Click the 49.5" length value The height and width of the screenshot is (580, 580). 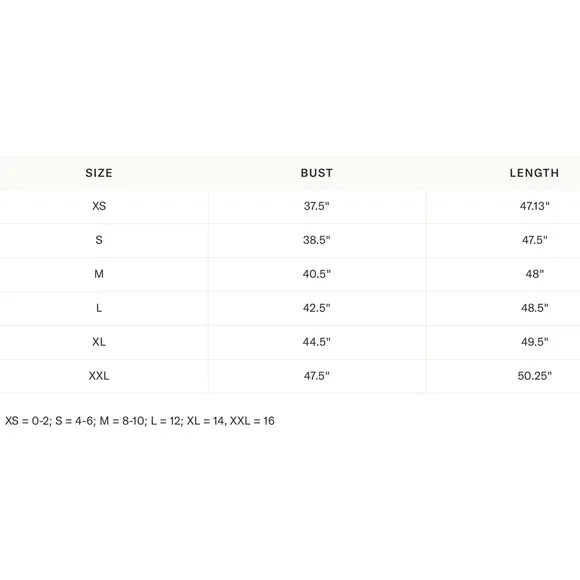click(x=535, y=342)
